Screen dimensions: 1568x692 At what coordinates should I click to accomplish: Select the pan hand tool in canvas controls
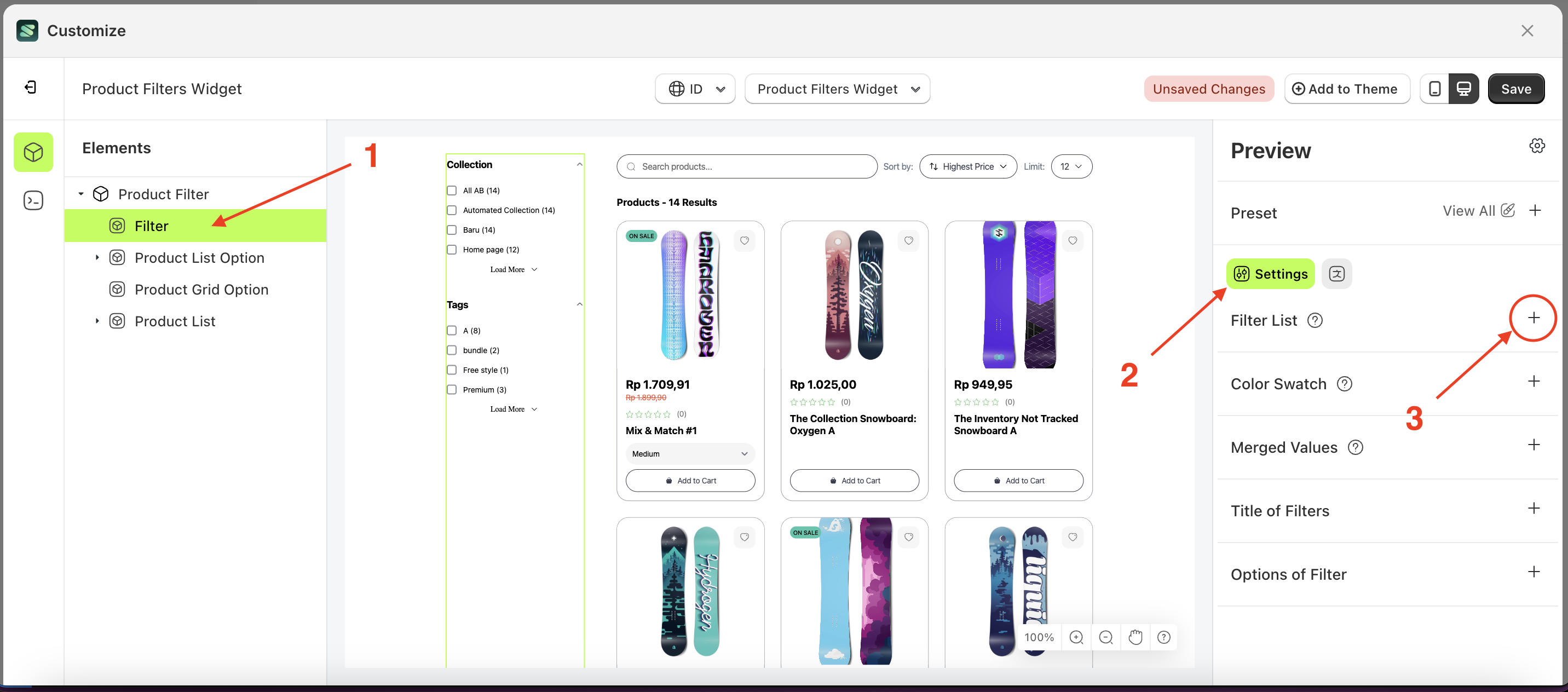pos(1135,637)
